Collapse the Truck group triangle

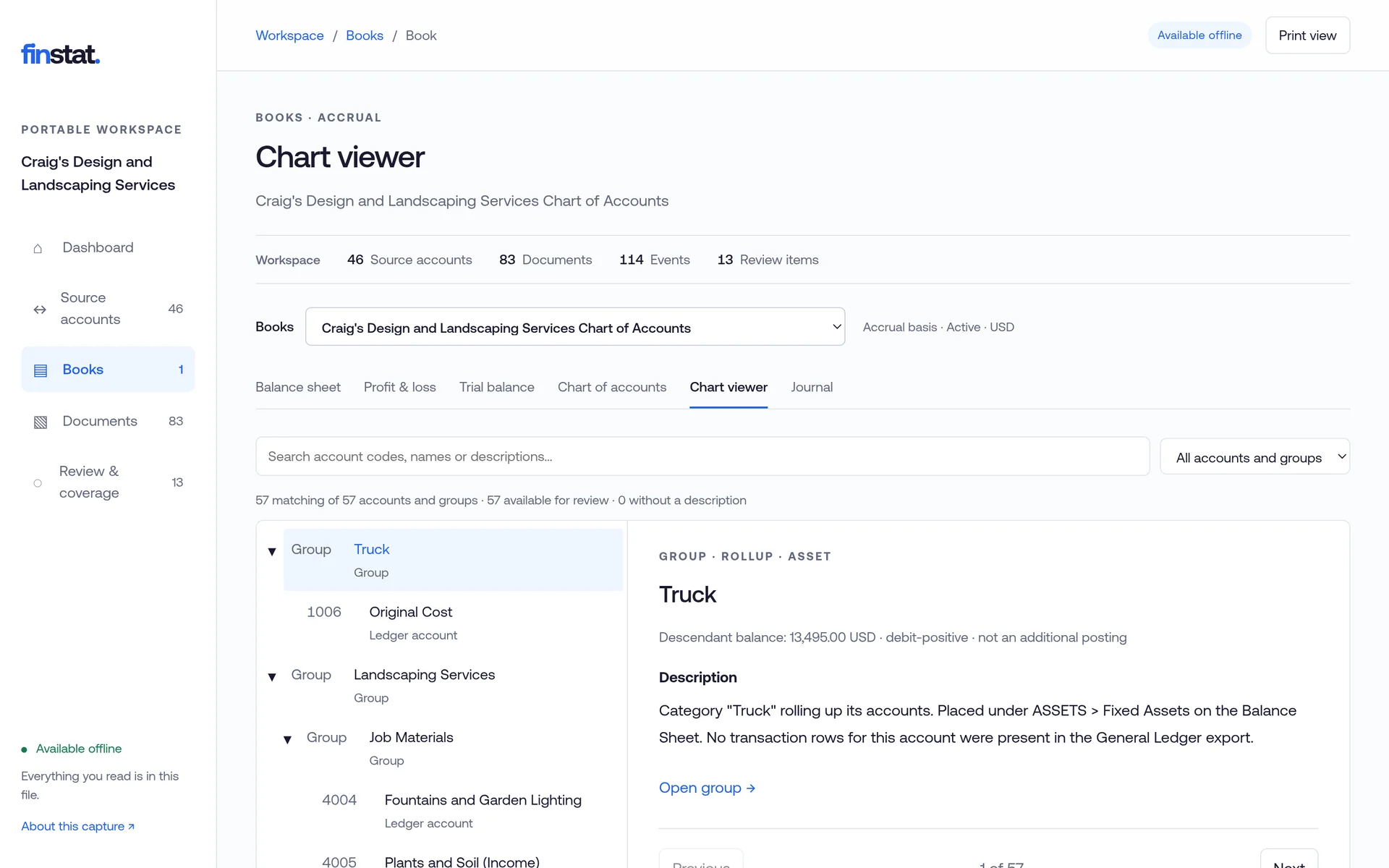point(272,552)
